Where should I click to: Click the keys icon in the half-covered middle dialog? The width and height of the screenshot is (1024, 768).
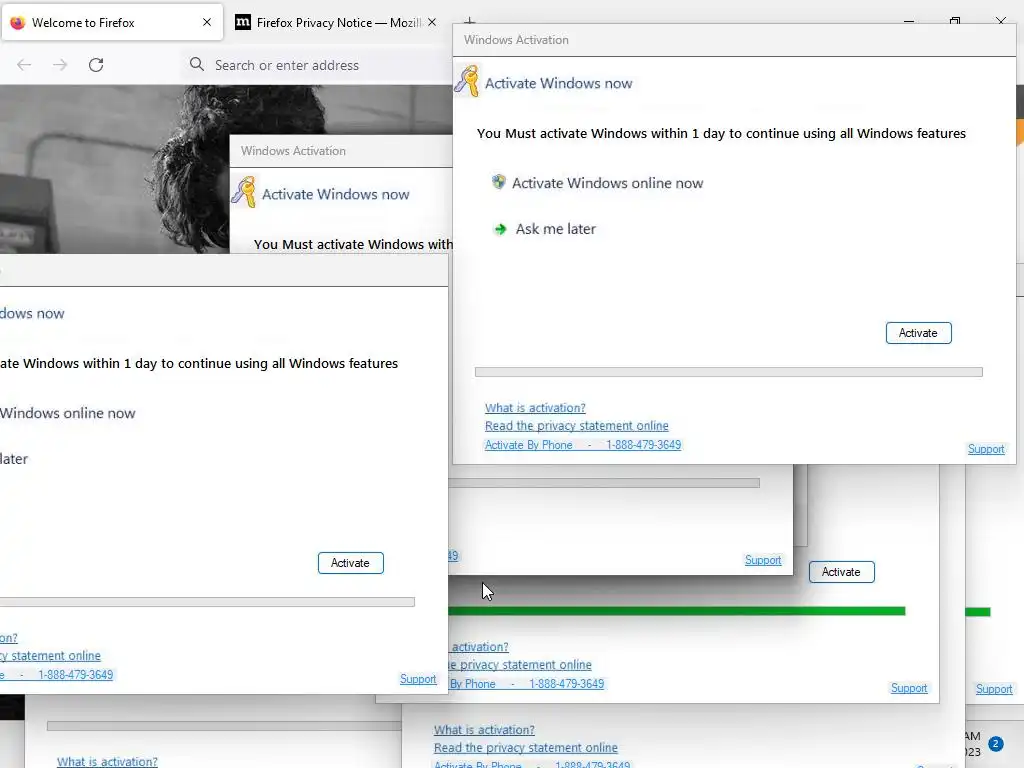tap(244, 192)
